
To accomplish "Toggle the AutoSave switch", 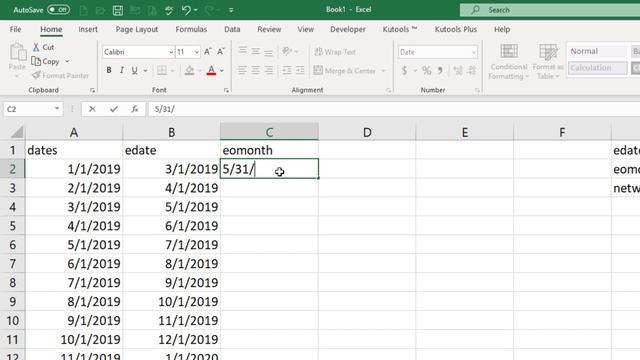I will 58,10.
